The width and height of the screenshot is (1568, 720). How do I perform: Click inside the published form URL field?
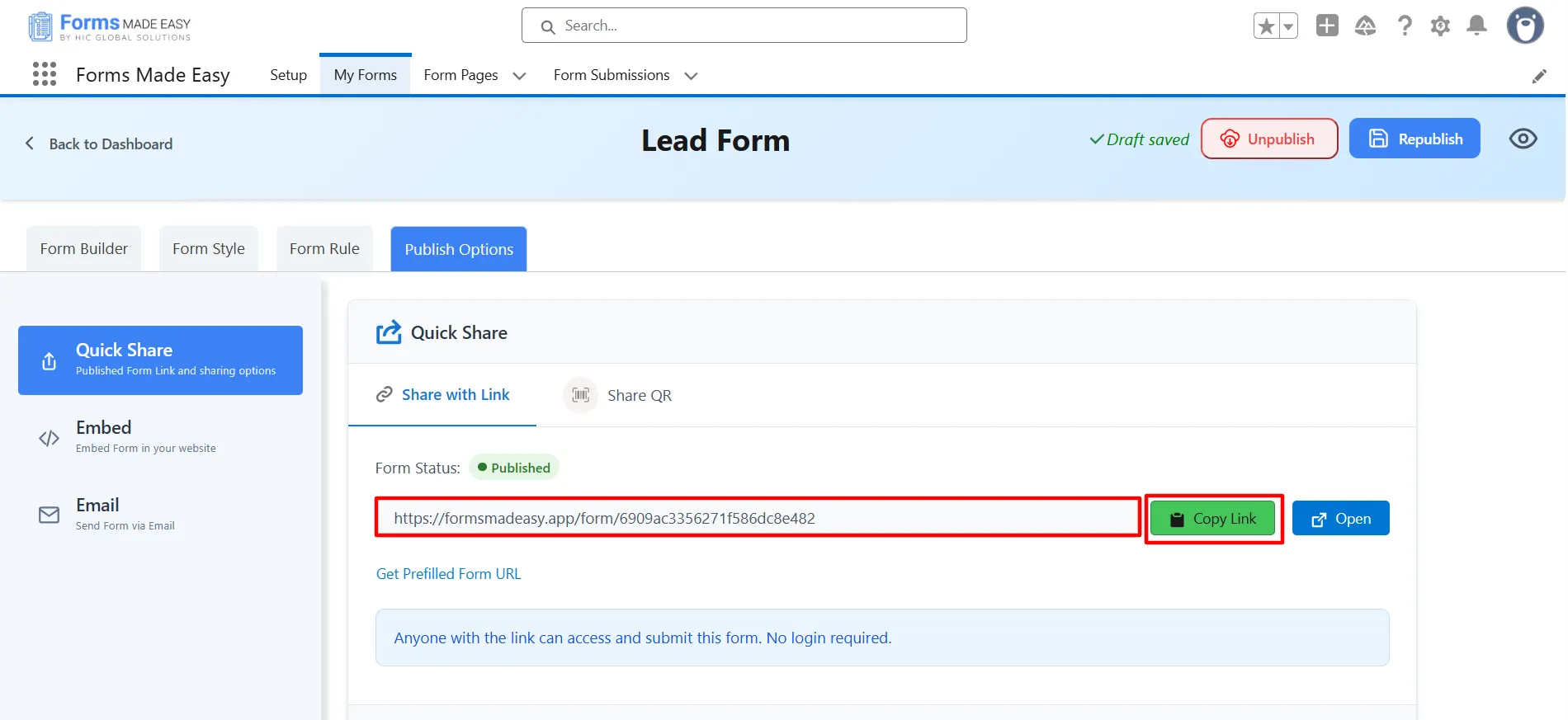click(x=757, y=518)
